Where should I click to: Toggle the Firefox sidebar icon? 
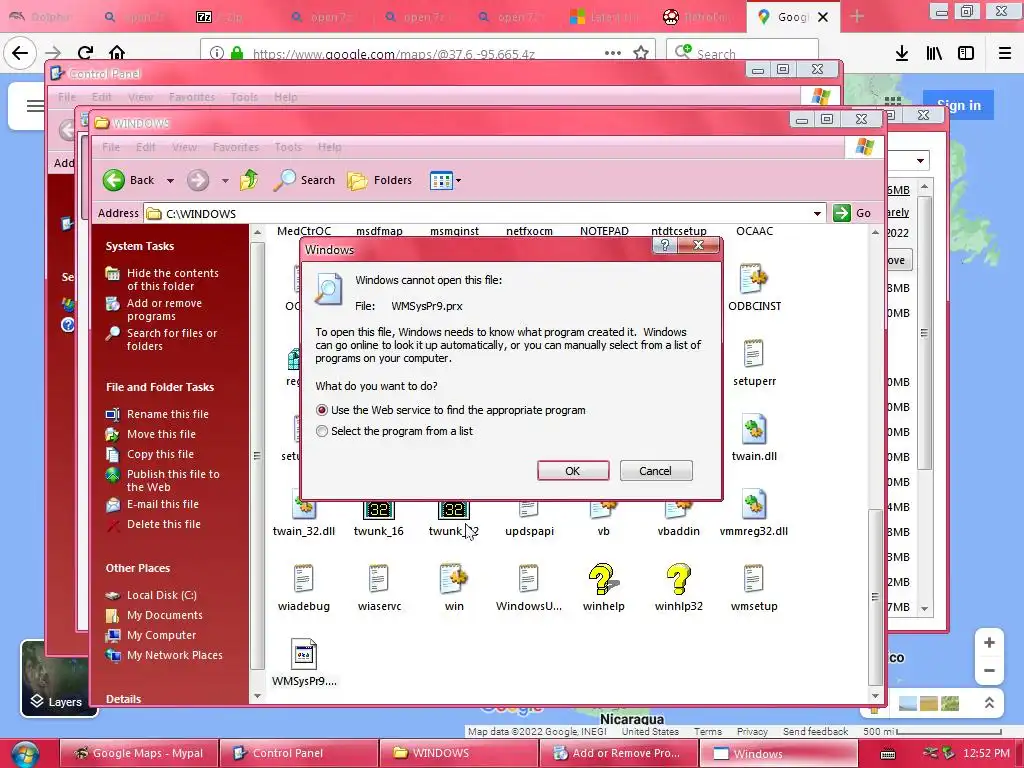[x=966, y=53]
